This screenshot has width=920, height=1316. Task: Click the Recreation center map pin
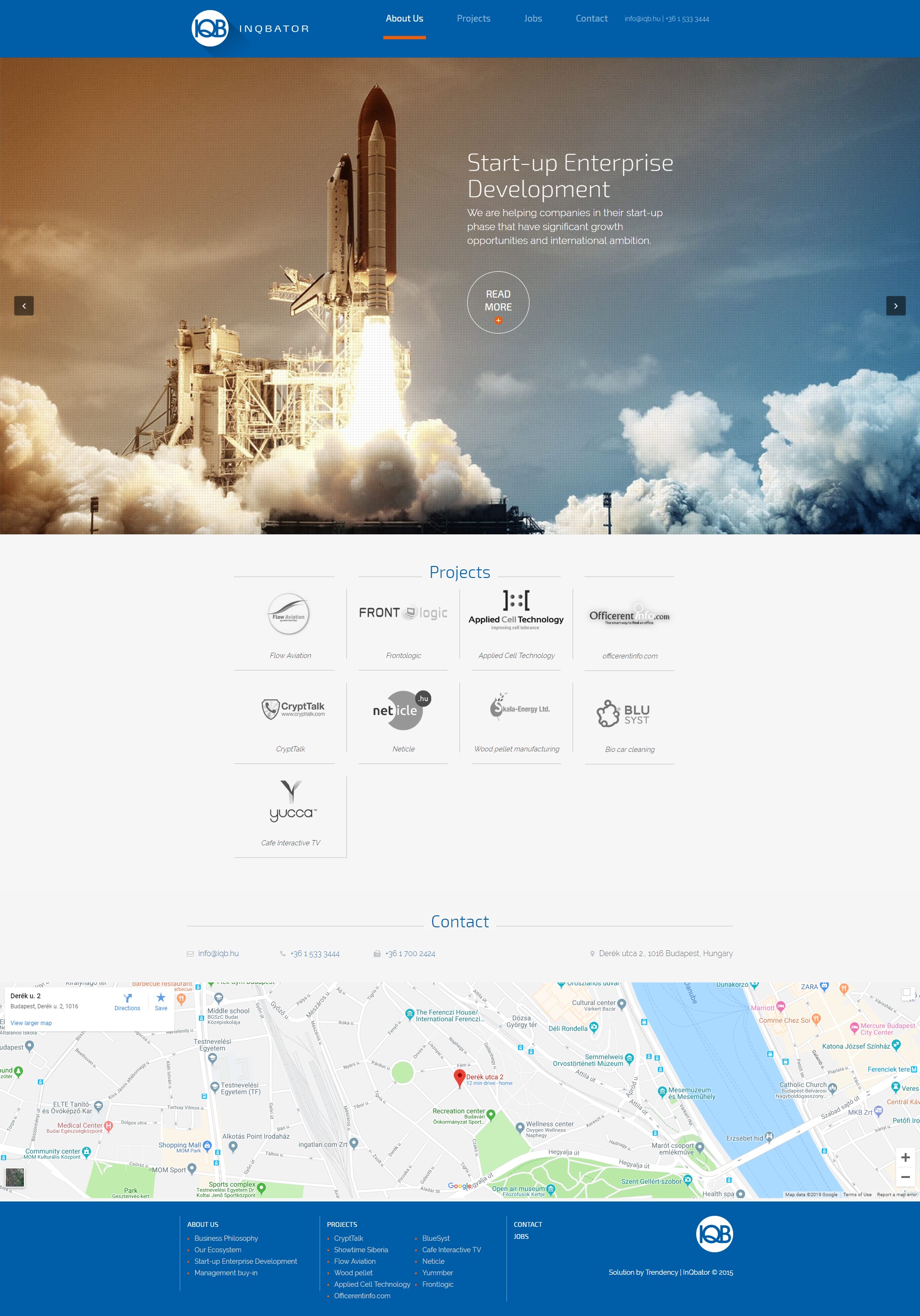click(x=491, y=1114)
